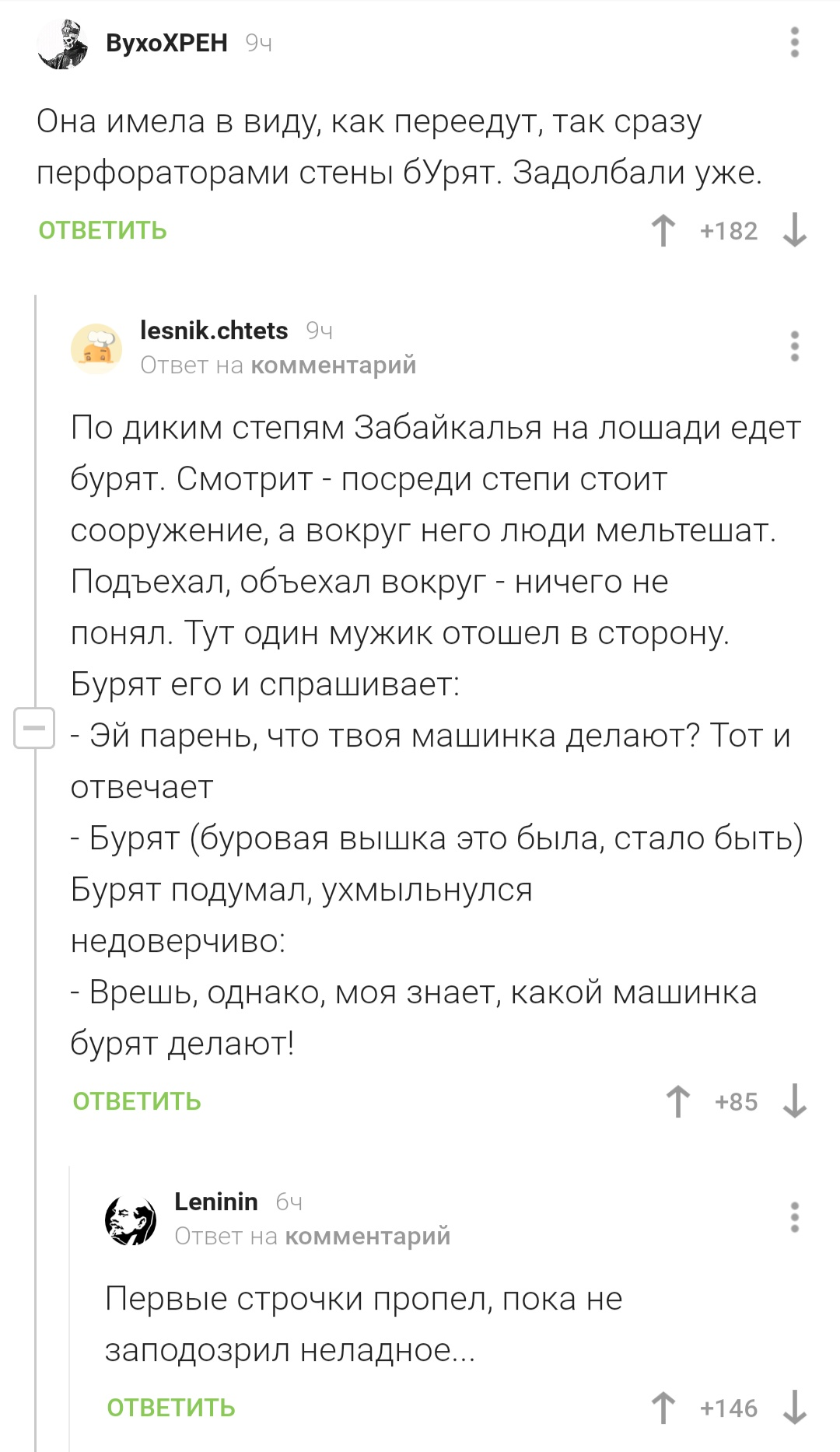This screenshot has height=1452, width=840.
Task: Reply to lesnik.chtets comment
Action: [x=137, y=1101]
